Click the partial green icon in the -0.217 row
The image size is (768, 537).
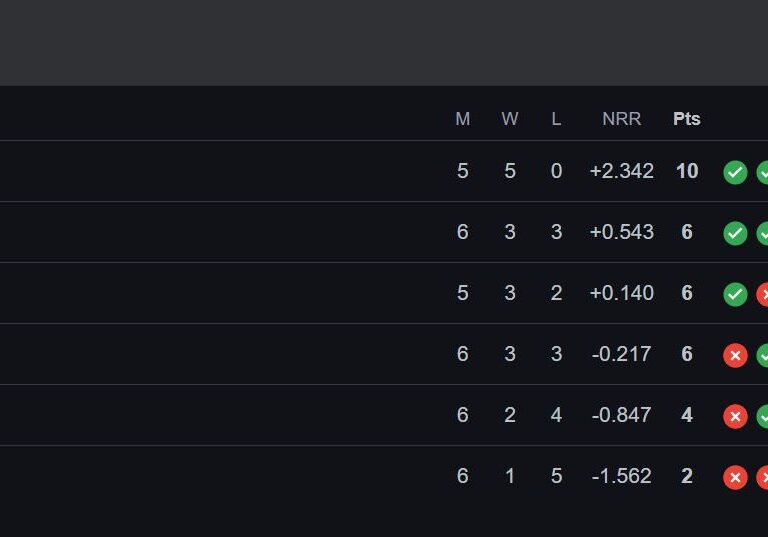pos(763,355)
